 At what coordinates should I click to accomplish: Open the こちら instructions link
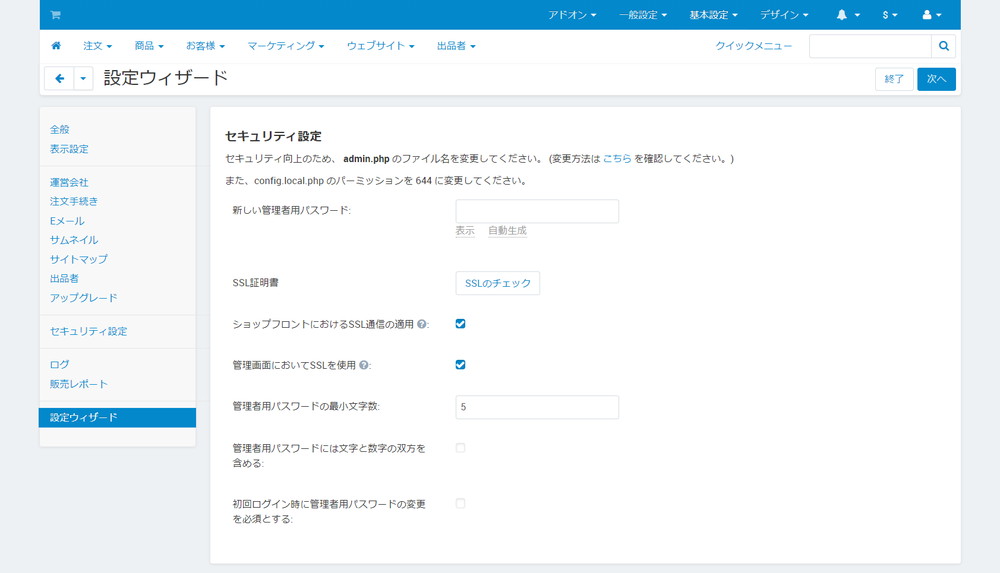click(x=617, y=158)
